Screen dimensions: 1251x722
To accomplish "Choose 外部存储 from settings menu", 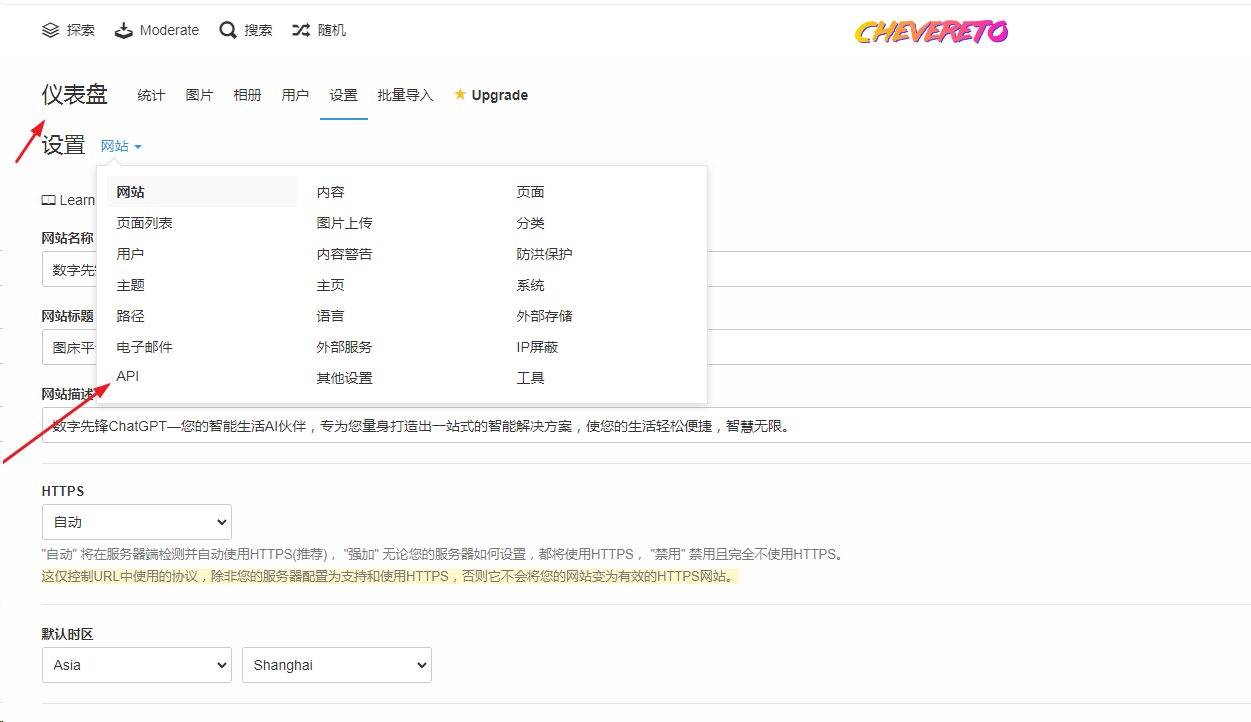I will (544, 316).
